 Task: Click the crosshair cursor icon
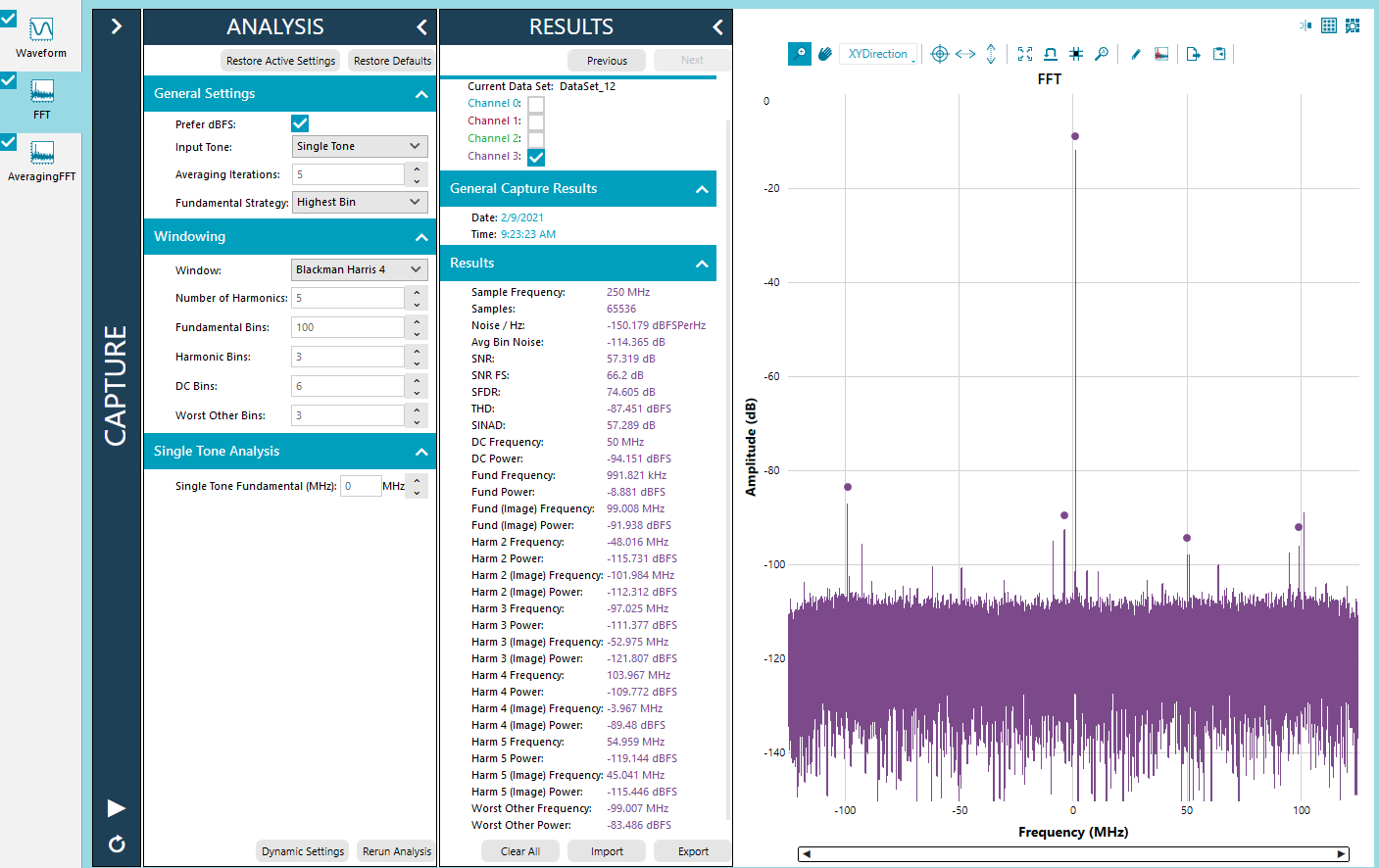pyautogui.click(x=939, y=54)
